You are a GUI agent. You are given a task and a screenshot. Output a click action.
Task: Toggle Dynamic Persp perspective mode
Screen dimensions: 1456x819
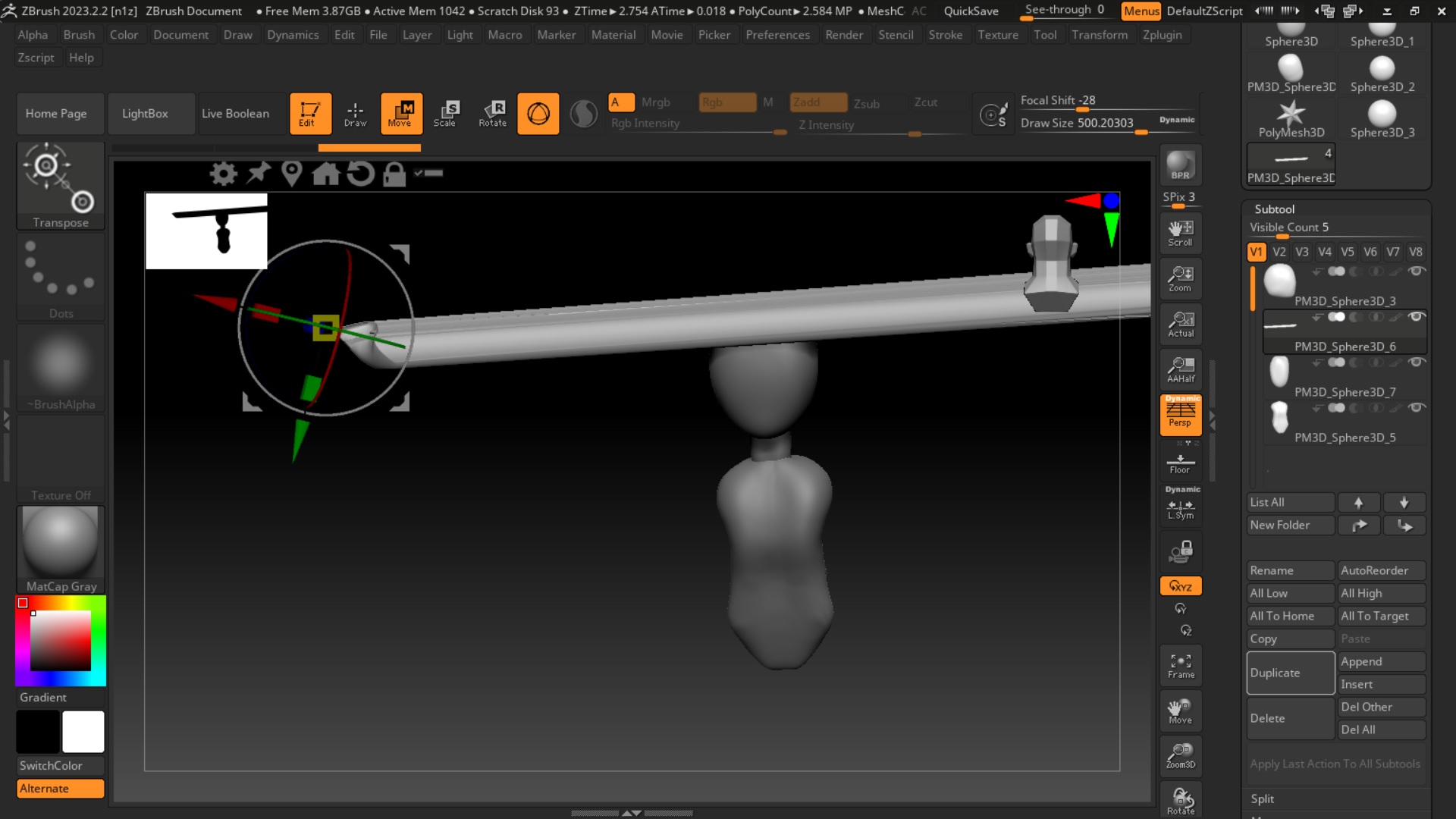1180,415
